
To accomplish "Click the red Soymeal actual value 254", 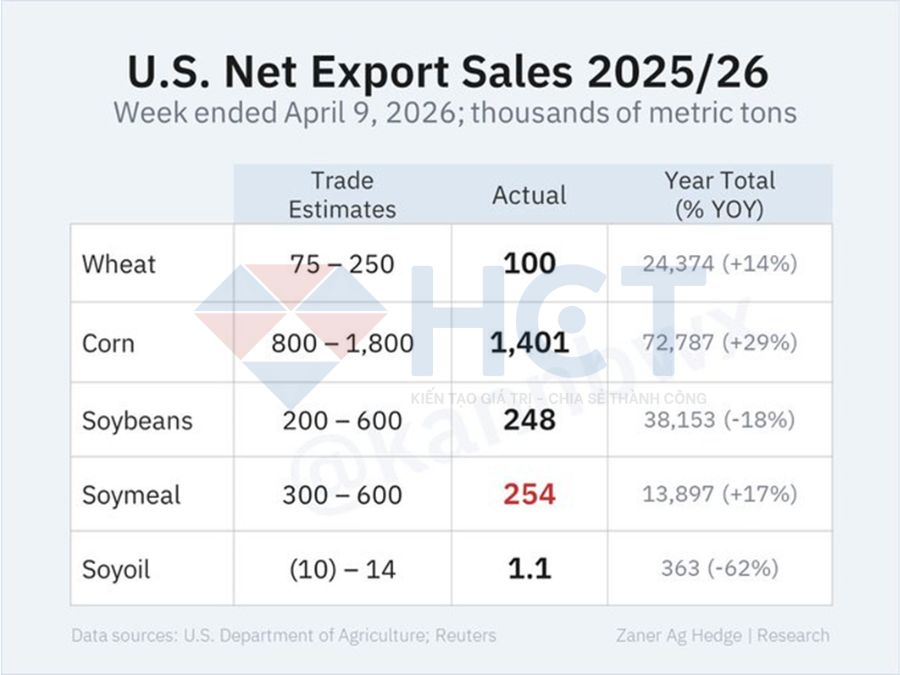I will 529,495.
